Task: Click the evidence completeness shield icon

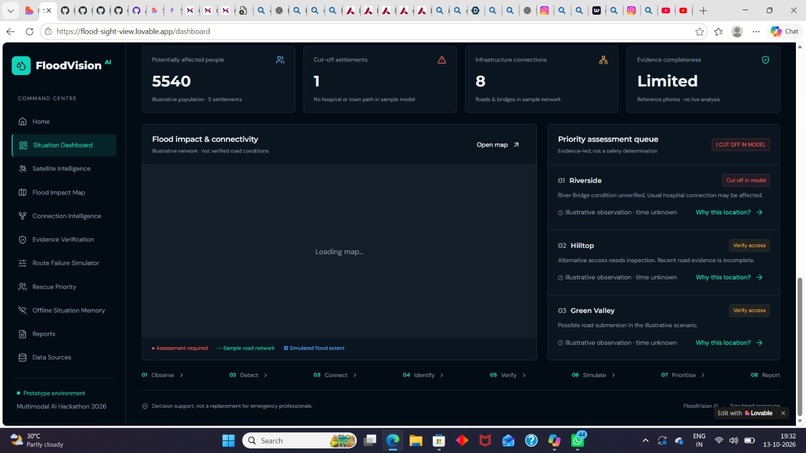Action: [765, 60]
